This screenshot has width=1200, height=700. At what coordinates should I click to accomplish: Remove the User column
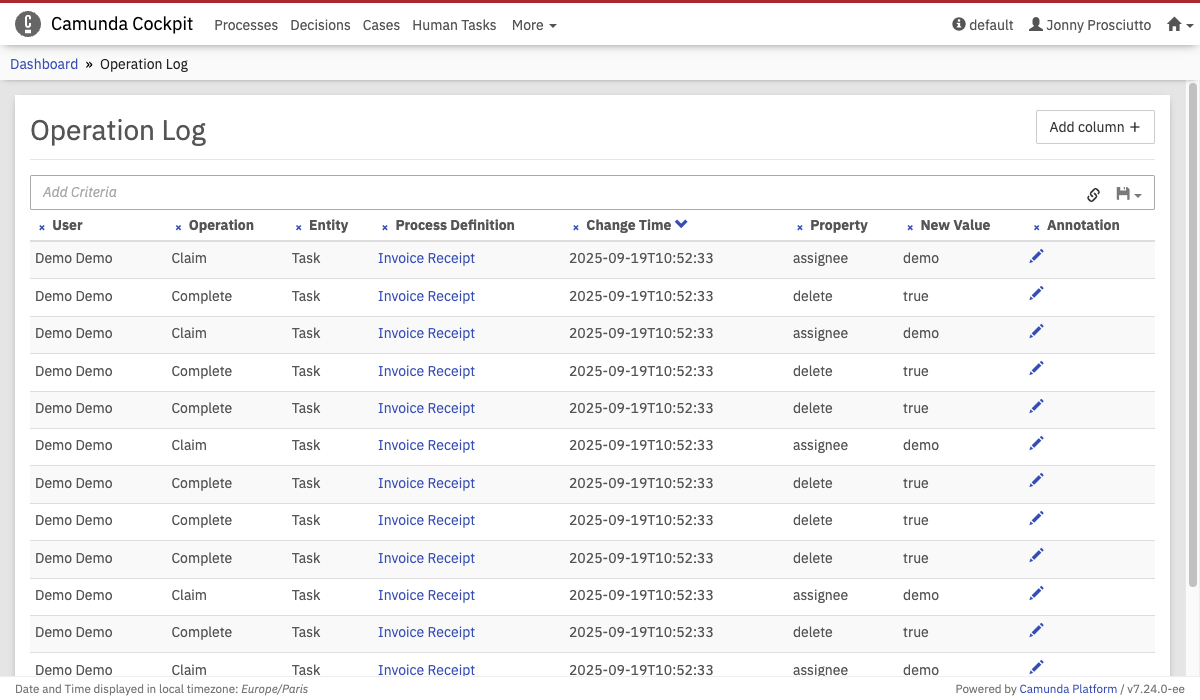coord(42,228)
